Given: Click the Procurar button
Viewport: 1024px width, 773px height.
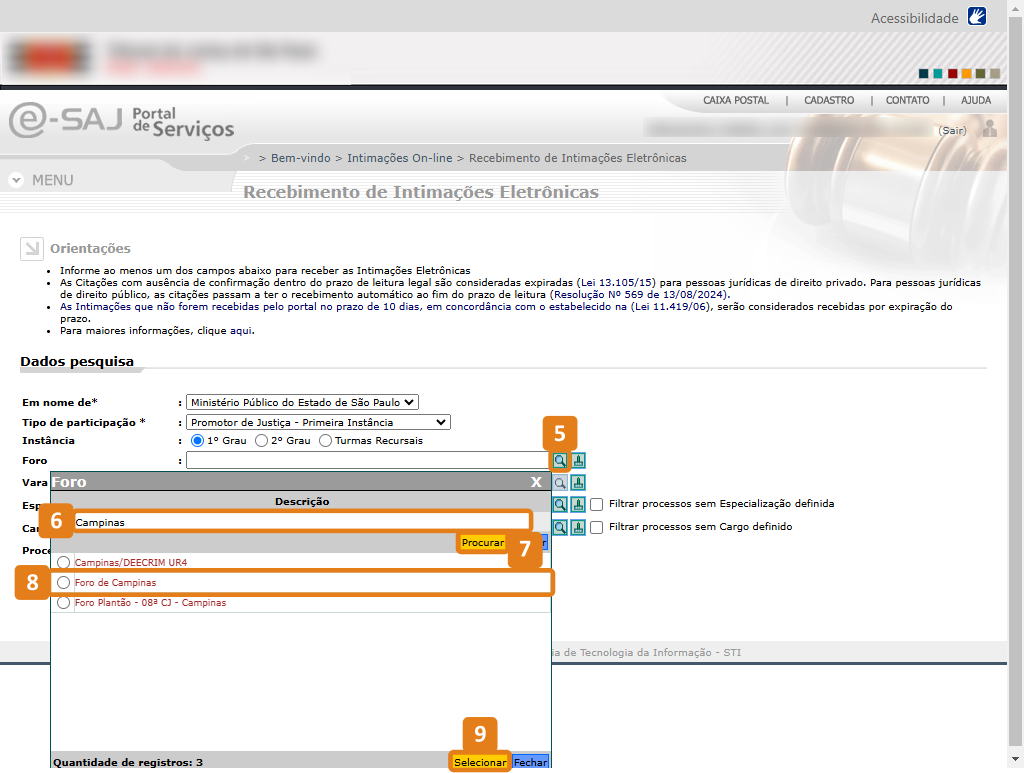Looking at the screenshot, I should pyautogui.click(x=483, y=543).
